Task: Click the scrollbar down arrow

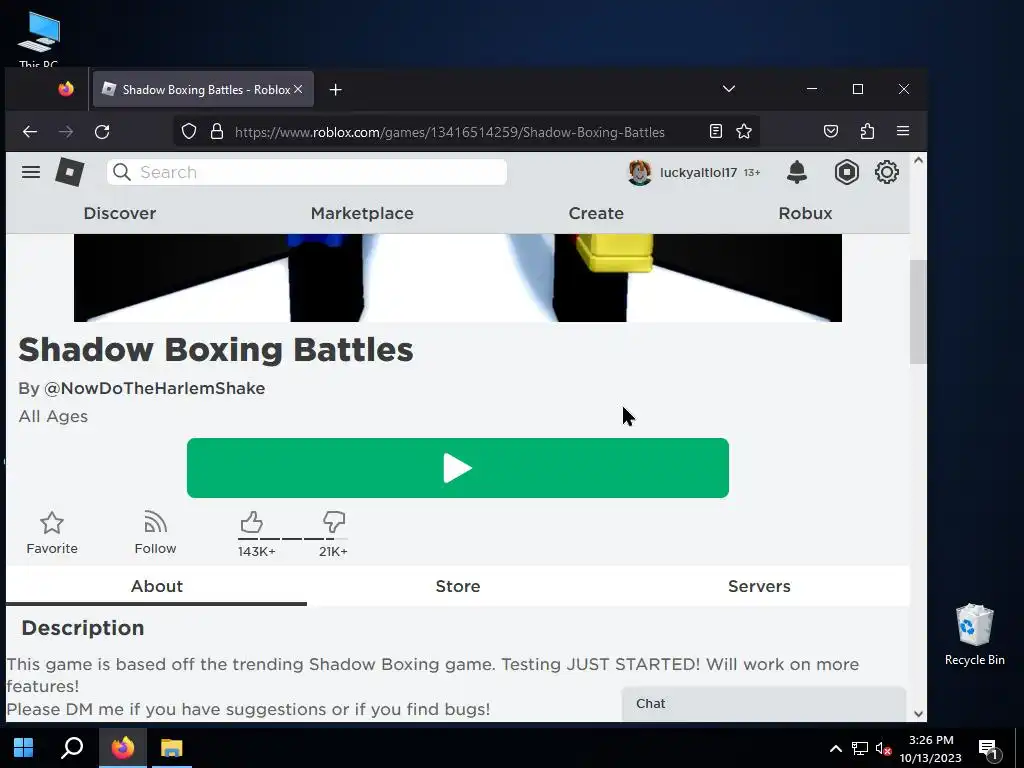Action: (918, 714)
